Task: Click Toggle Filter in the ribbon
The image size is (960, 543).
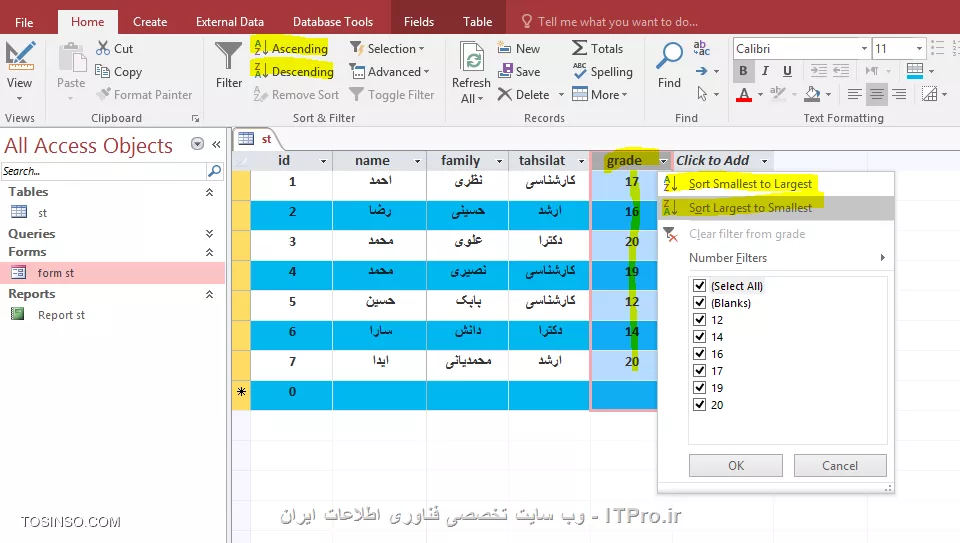Action: tap(392, 95)
